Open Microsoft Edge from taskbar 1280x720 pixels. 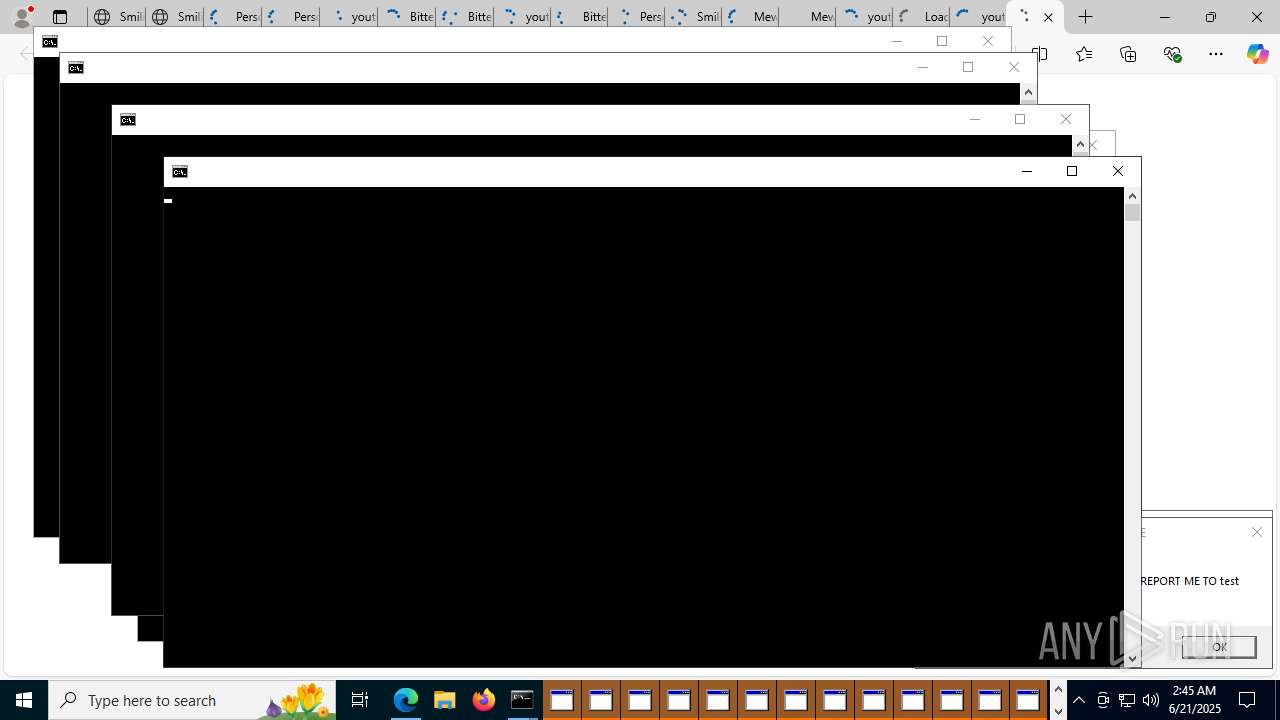405,700
